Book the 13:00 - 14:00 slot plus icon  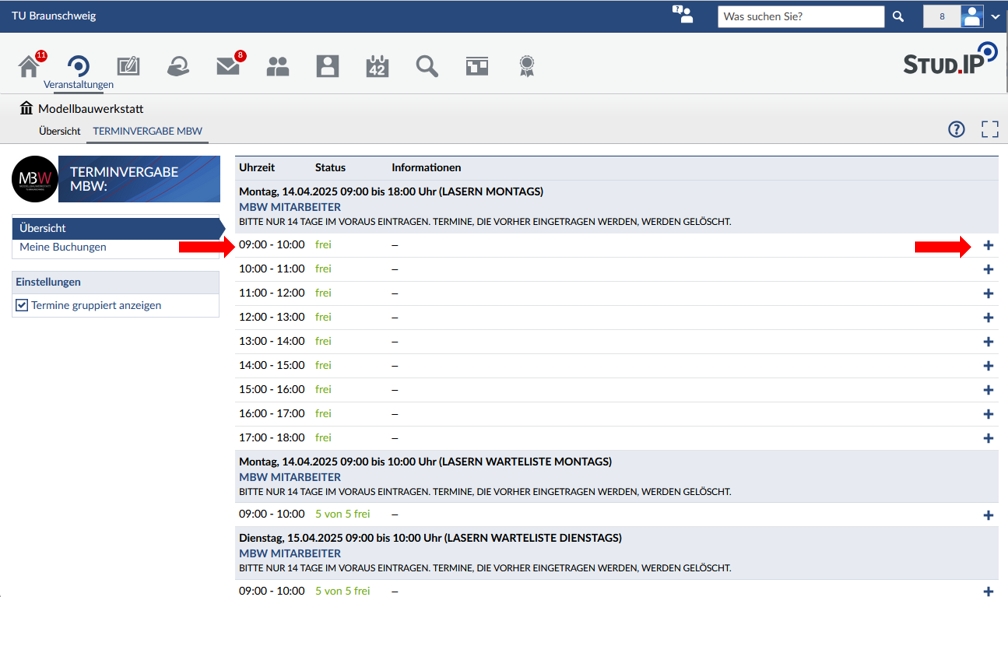coord(988,342)
